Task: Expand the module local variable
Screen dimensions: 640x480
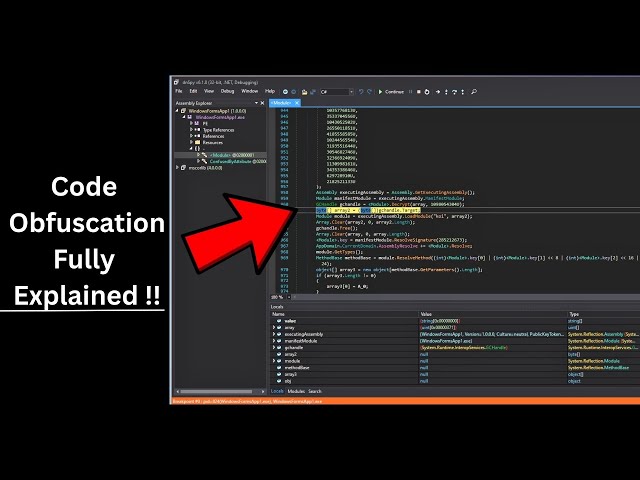Action: 274,361
